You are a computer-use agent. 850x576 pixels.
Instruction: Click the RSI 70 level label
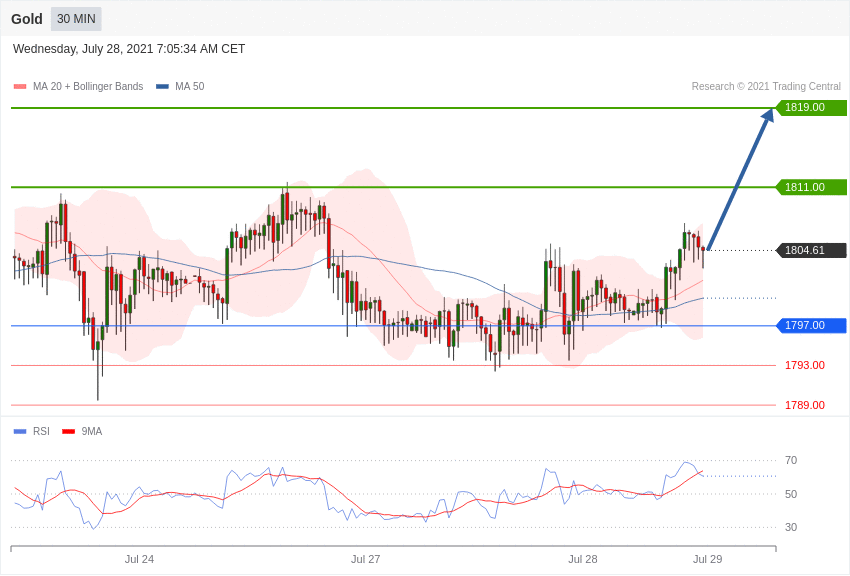(x=791, y=461)
